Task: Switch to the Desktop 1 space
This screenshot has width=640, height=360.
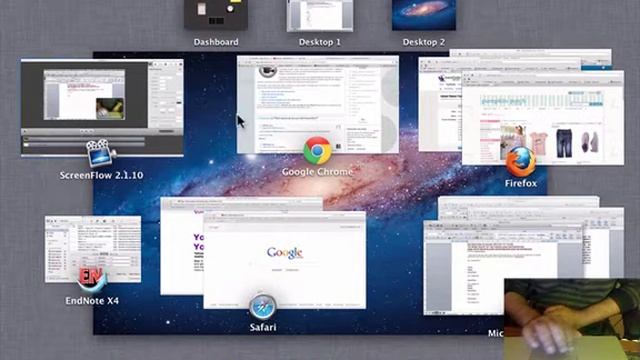Action: 320,16
